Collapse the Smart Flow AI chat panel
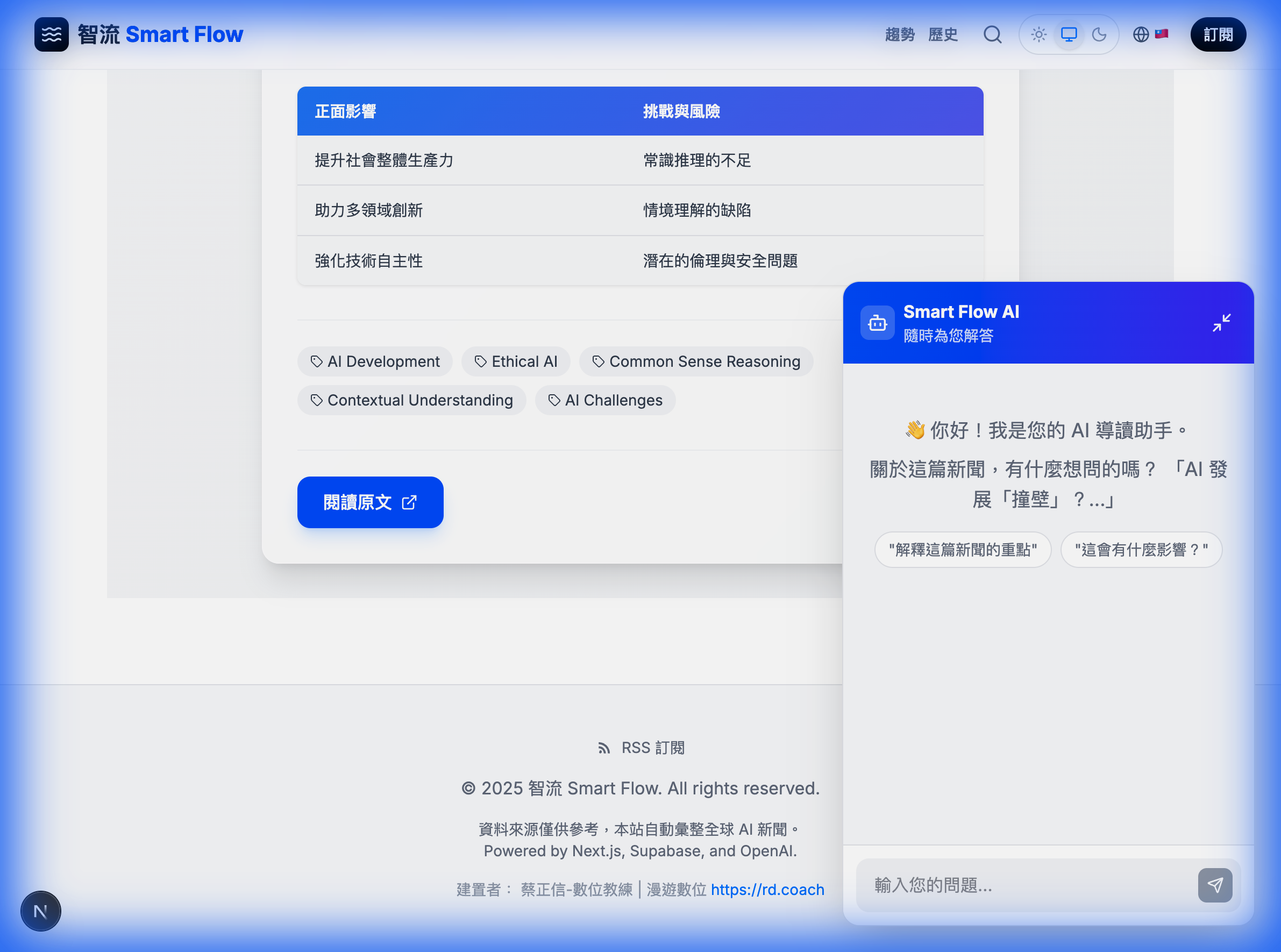 tap(1220, 323)
